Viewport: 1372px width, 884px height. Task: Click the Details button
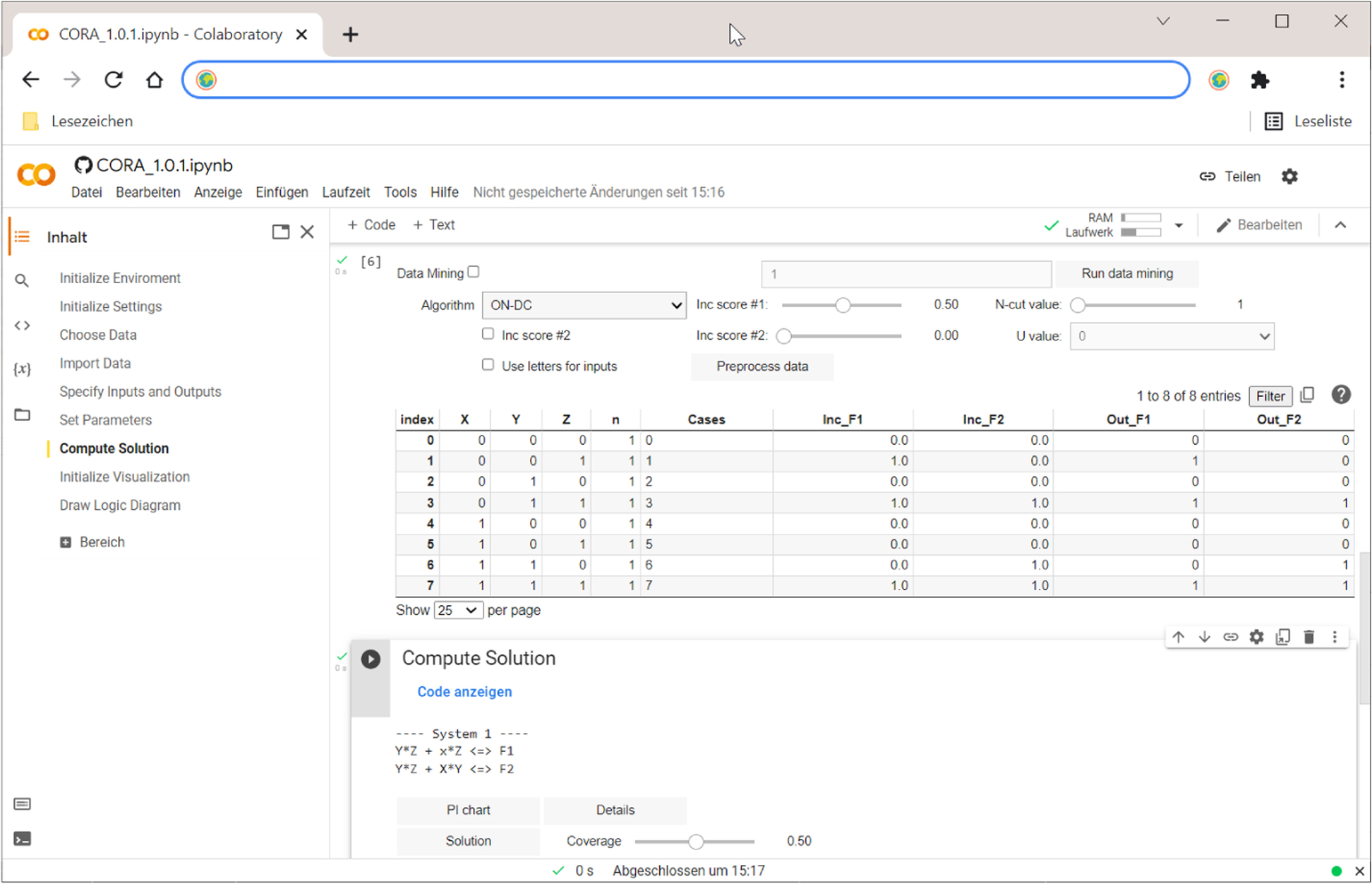pos(615,811)
